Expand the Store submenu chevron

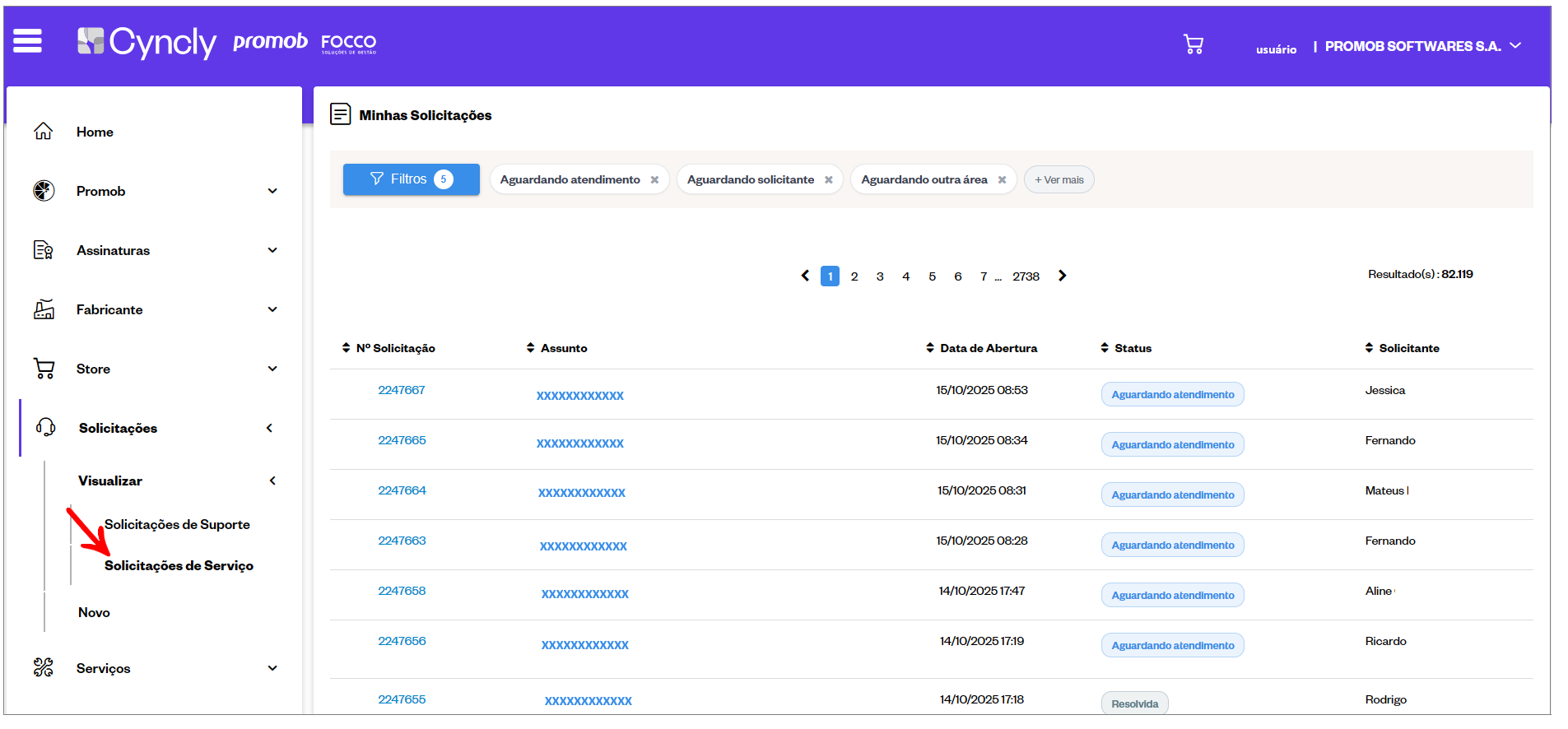pyautogui.click(x=272, y=369)
